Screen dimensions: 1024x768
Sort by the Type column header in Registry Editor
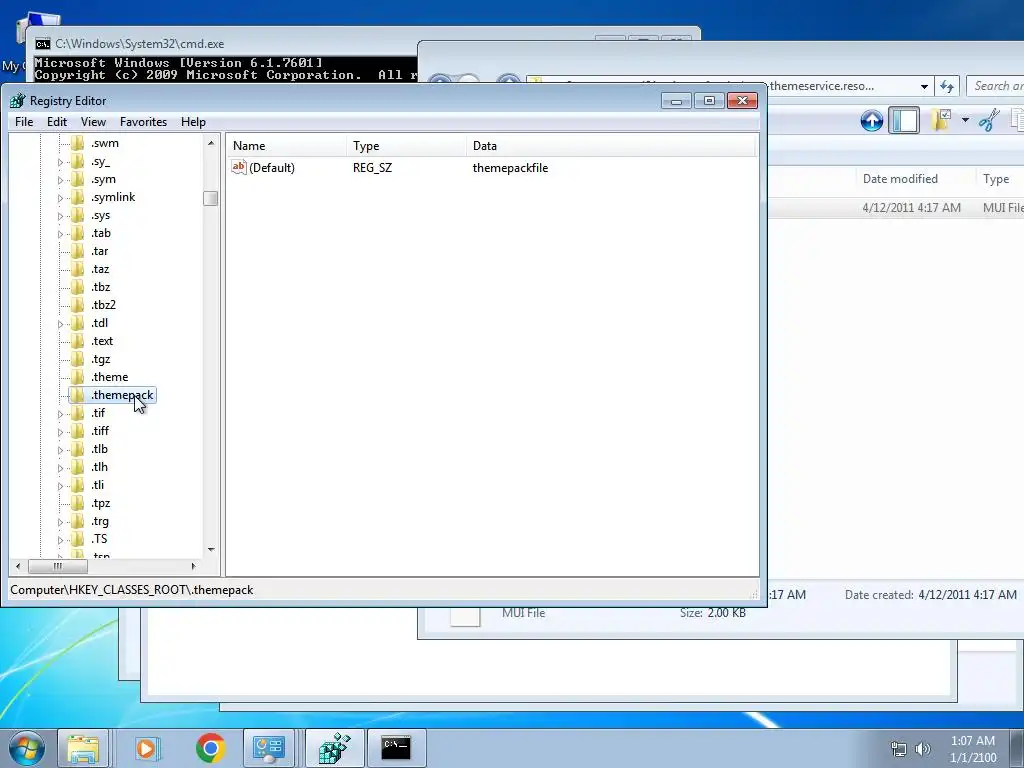click(x=406, y=146)
